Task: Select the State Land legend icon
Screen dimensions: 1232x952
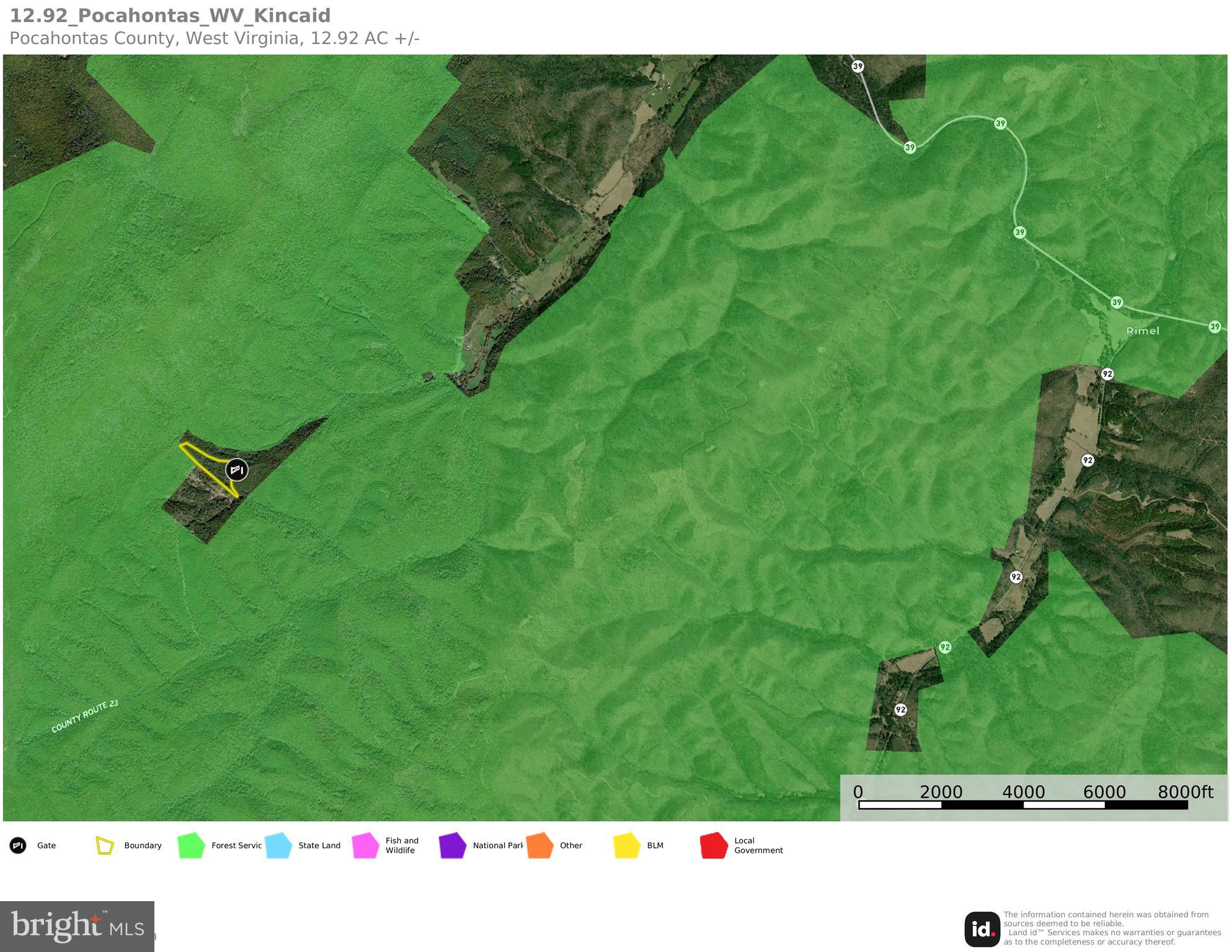Action: tap(278, 845)
